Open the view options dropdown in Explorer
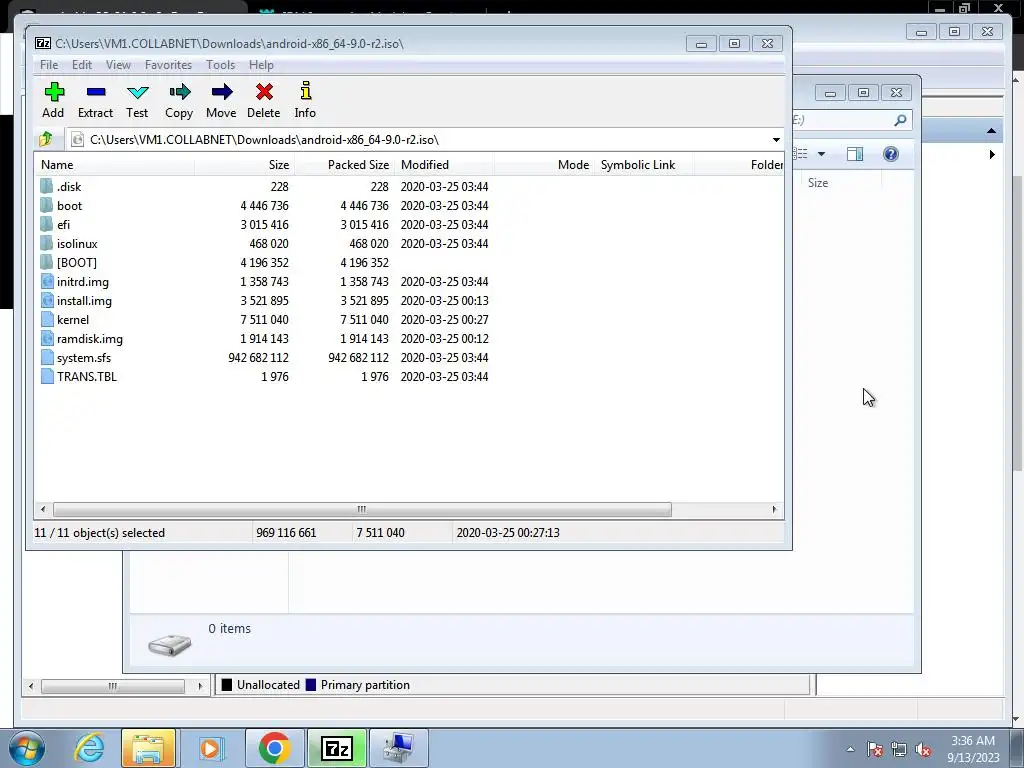Image resolution: width=1024 pixels, height=768 pixels. click(821, 154)
